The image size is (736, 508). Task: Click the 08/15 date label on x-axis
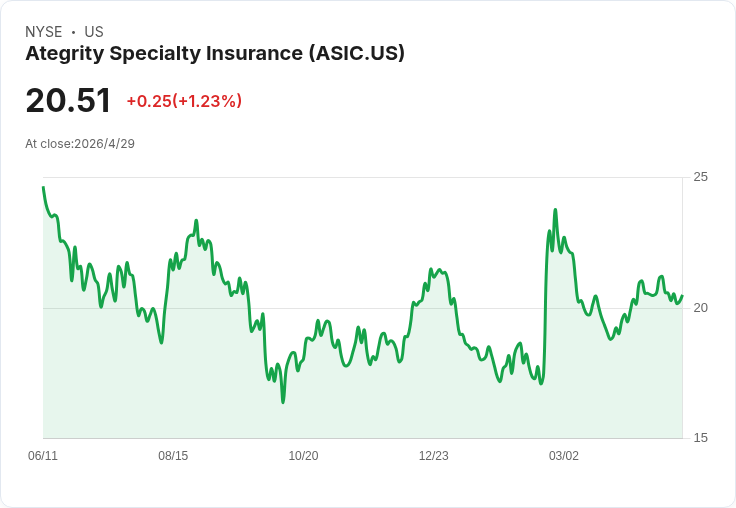coord(173,455)
